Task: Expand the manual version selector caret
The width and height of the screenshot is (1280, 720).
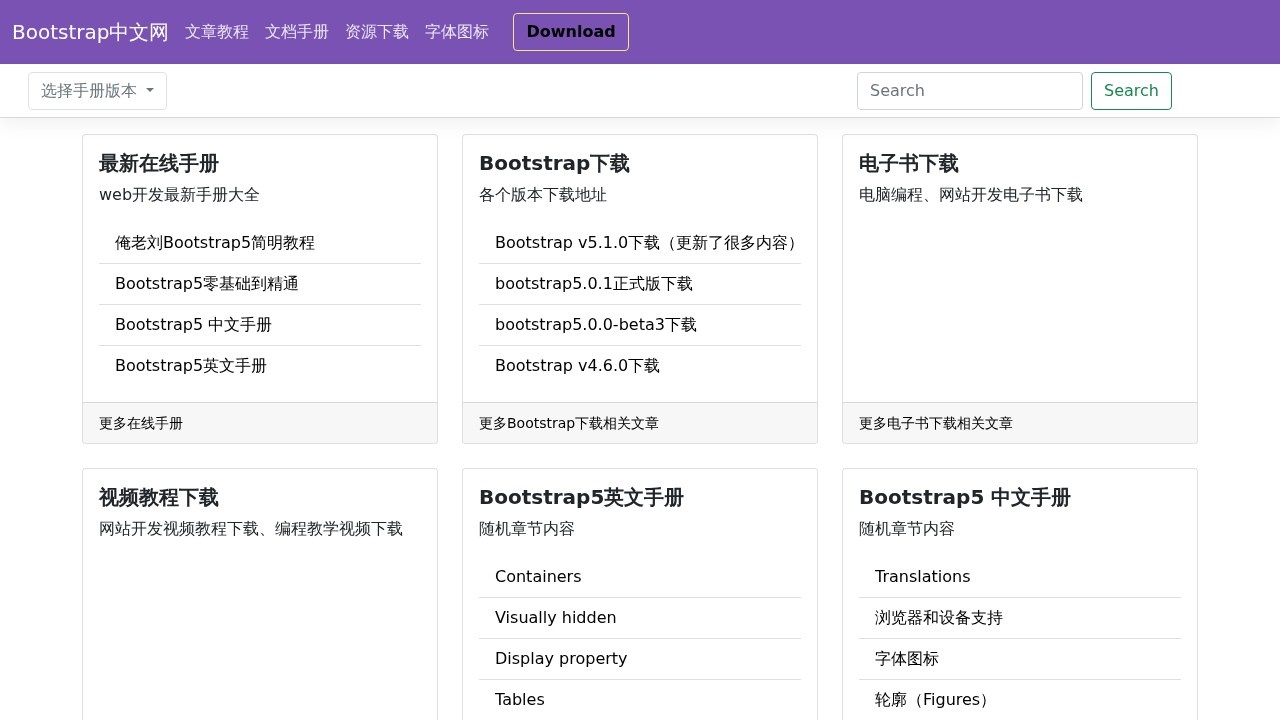Action: [150, 91]
